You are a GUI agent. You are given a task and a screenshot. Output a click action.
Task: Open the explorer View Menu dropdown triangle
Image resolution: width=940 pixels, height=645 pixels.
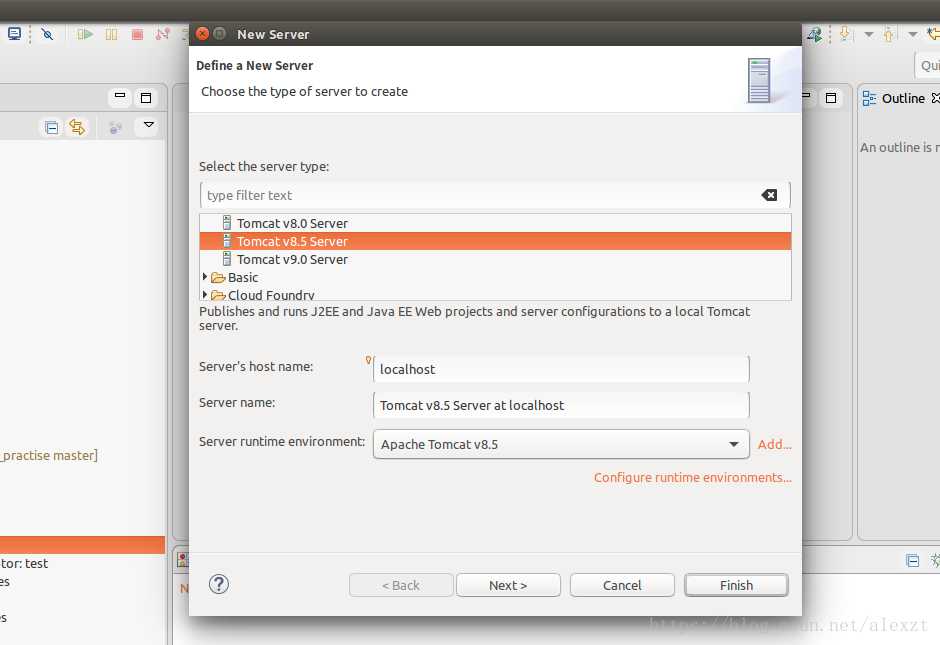tap(149, 126)
